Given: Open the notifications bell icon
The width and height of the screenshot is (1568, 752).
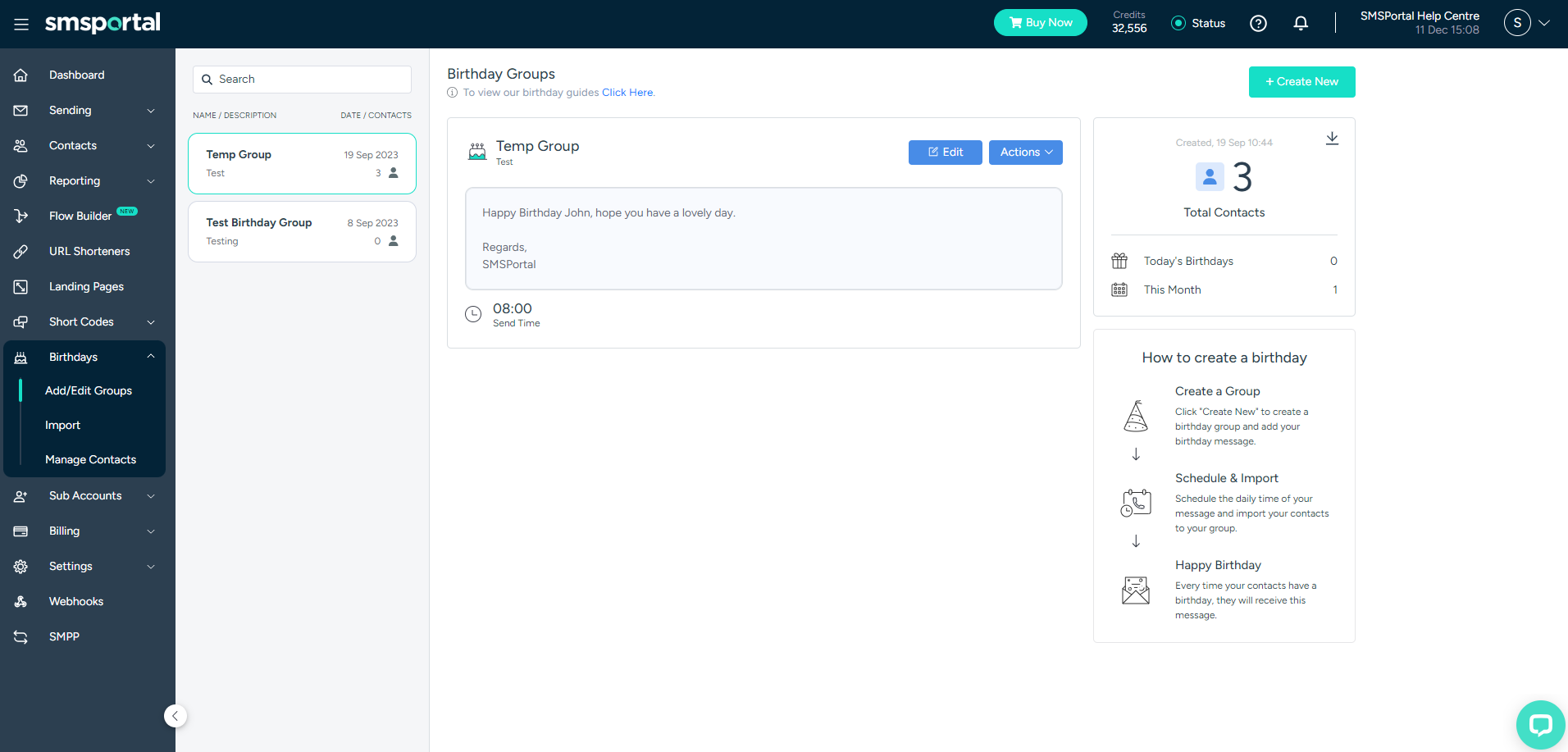Looking at the screenshot, I should pyautogui.click(x=1301, y=24).
